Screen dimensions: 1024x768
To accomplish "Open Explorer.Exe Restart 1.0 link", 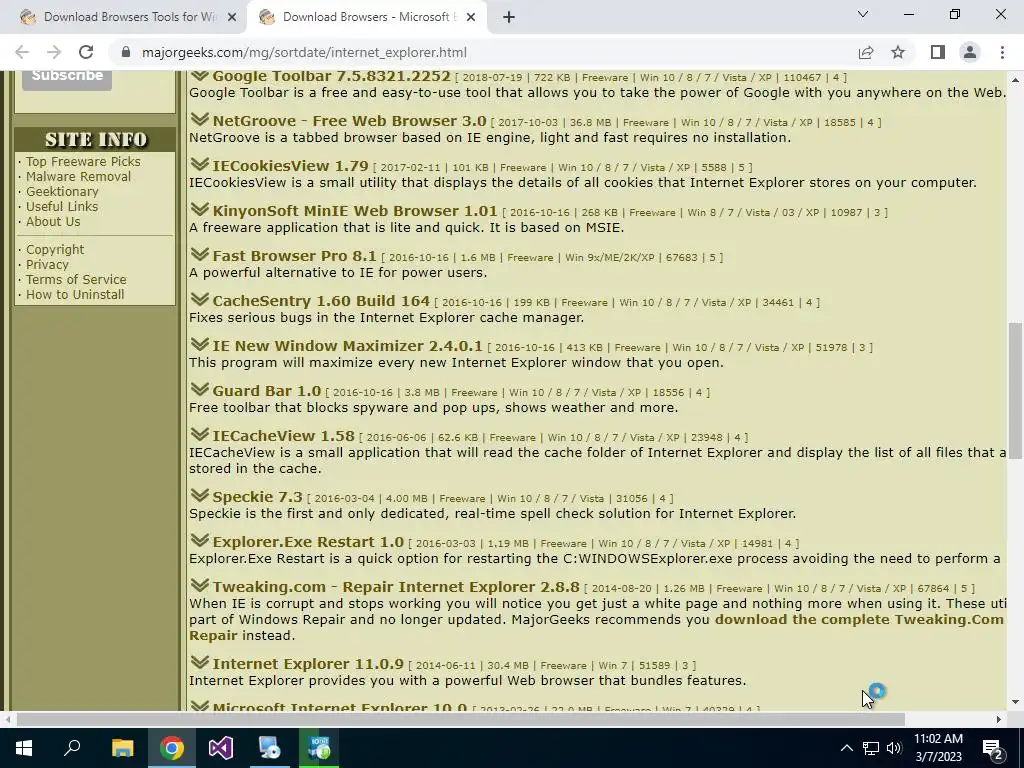I will pyautogui.click(x=308, y=543).
